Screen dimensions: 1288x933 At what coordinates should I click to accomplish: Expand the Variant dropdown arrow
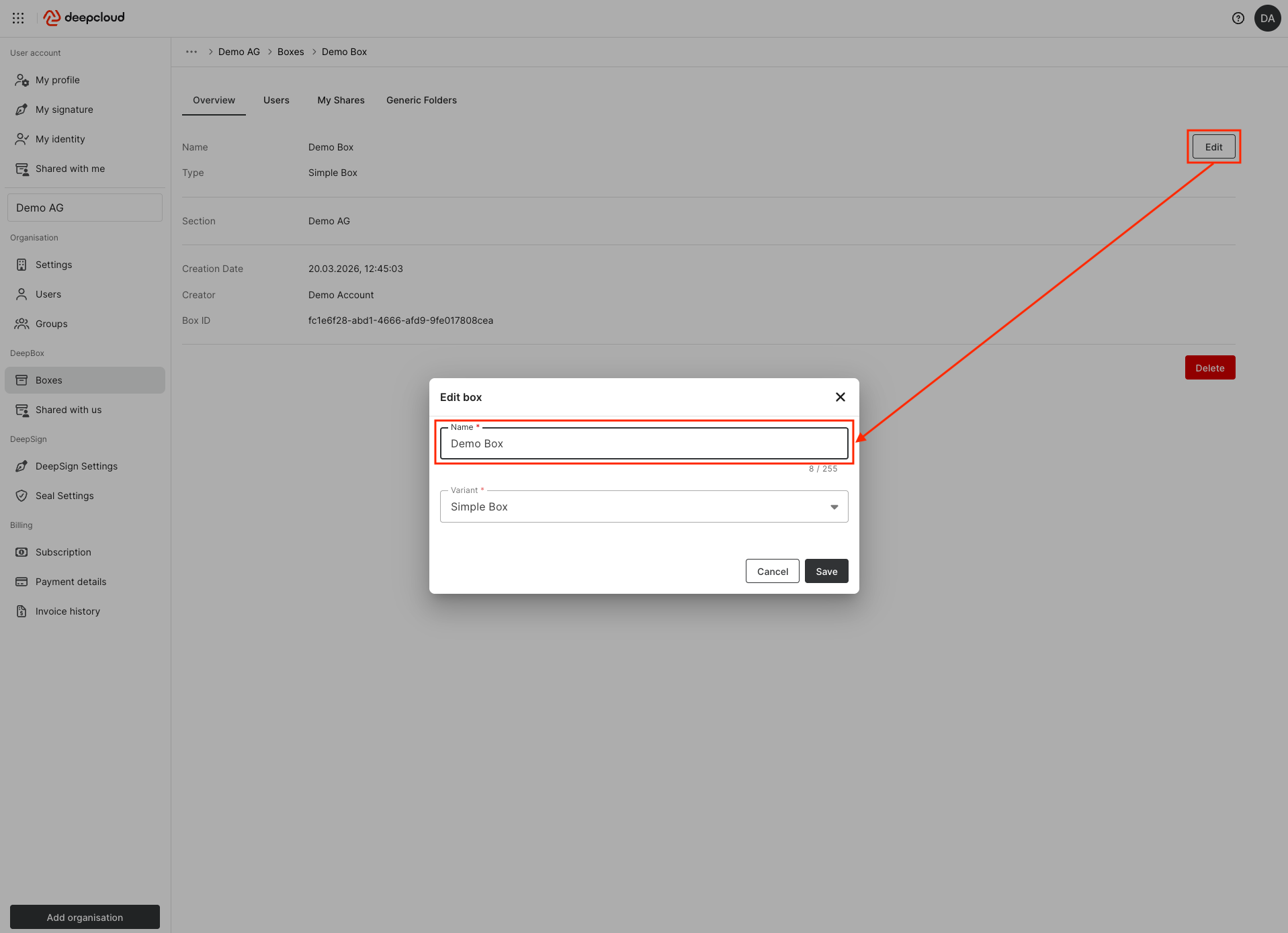pos(834,507)
